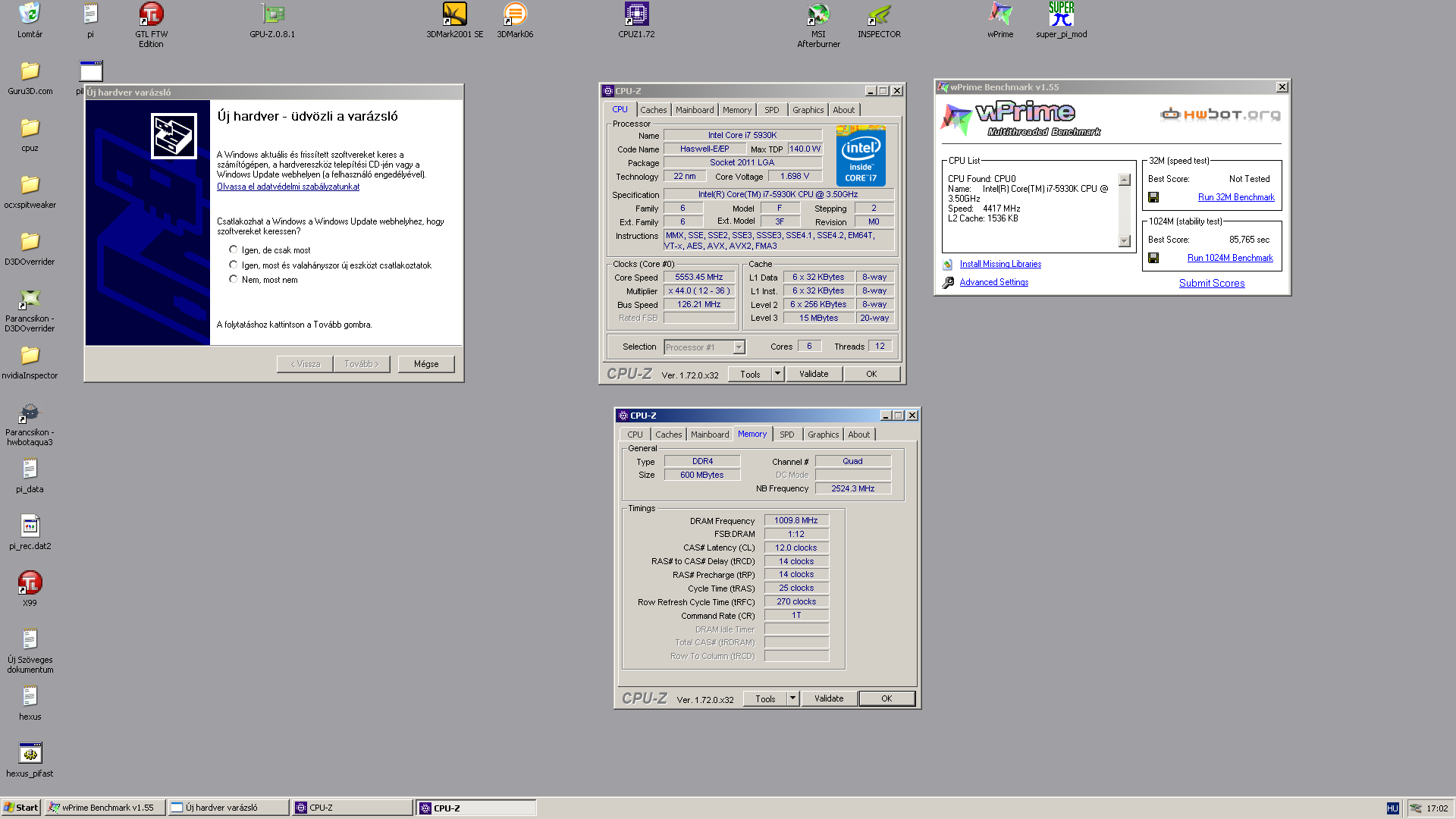
Task: Open CPUZ1.72 desktop icon
Action: (636, 20)
